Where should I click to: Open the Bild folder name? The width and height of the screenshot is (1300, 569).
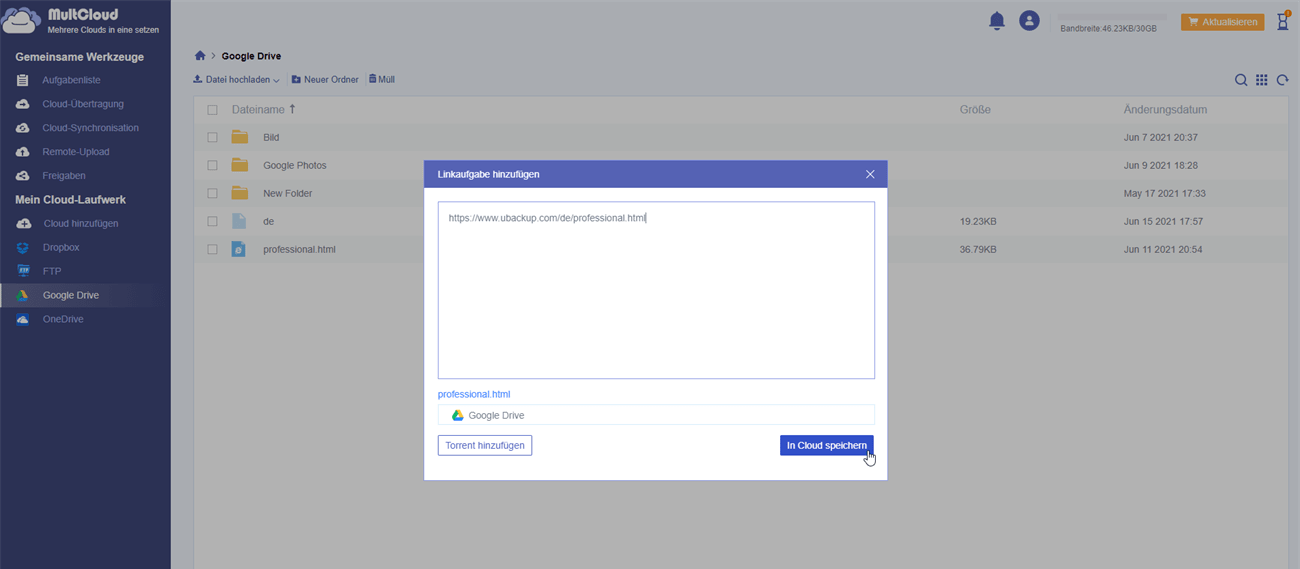[x=272, y=137]
